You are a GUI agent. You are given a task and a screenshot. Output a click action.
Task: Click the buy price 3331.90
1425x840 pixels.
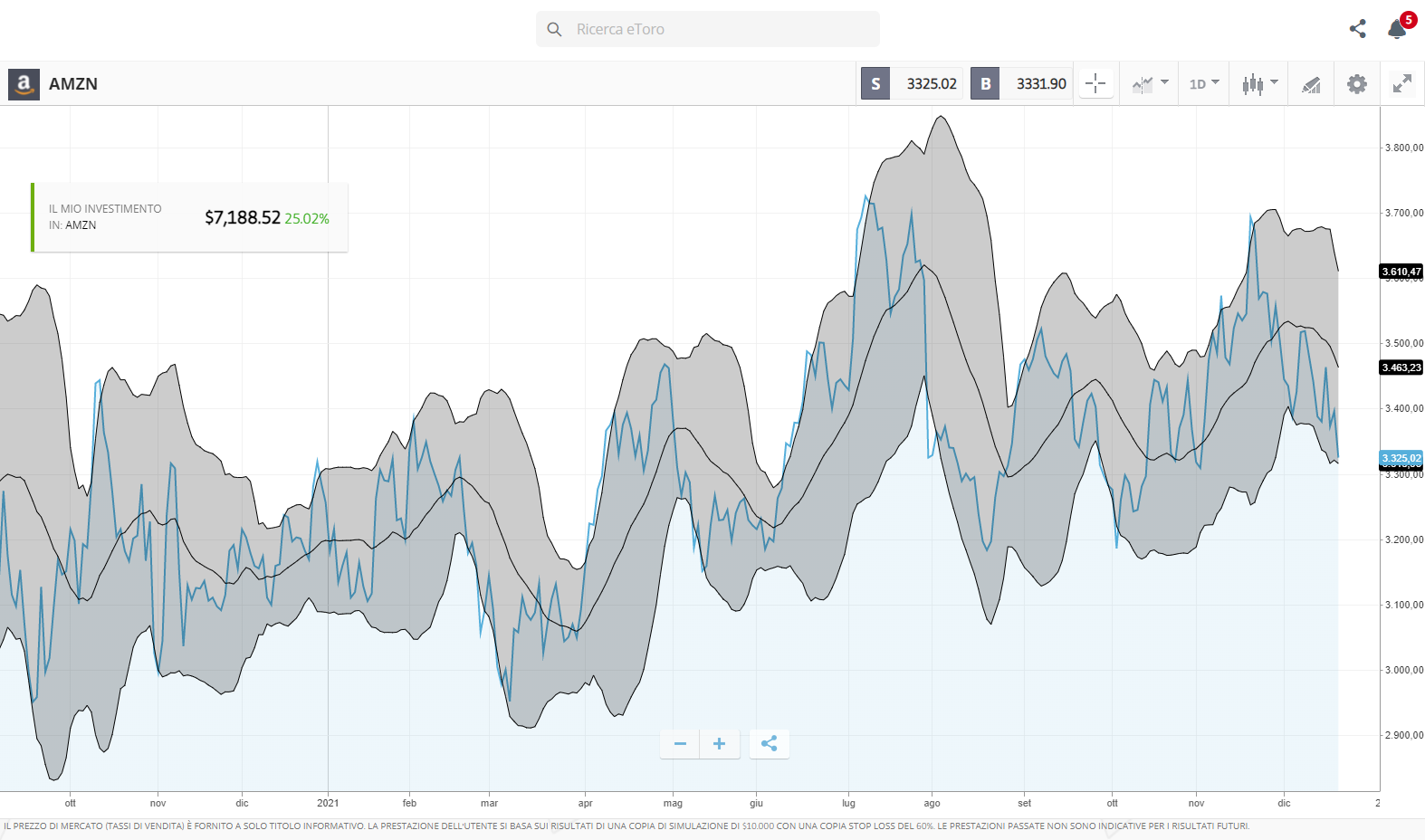(x=1041, y=84)
